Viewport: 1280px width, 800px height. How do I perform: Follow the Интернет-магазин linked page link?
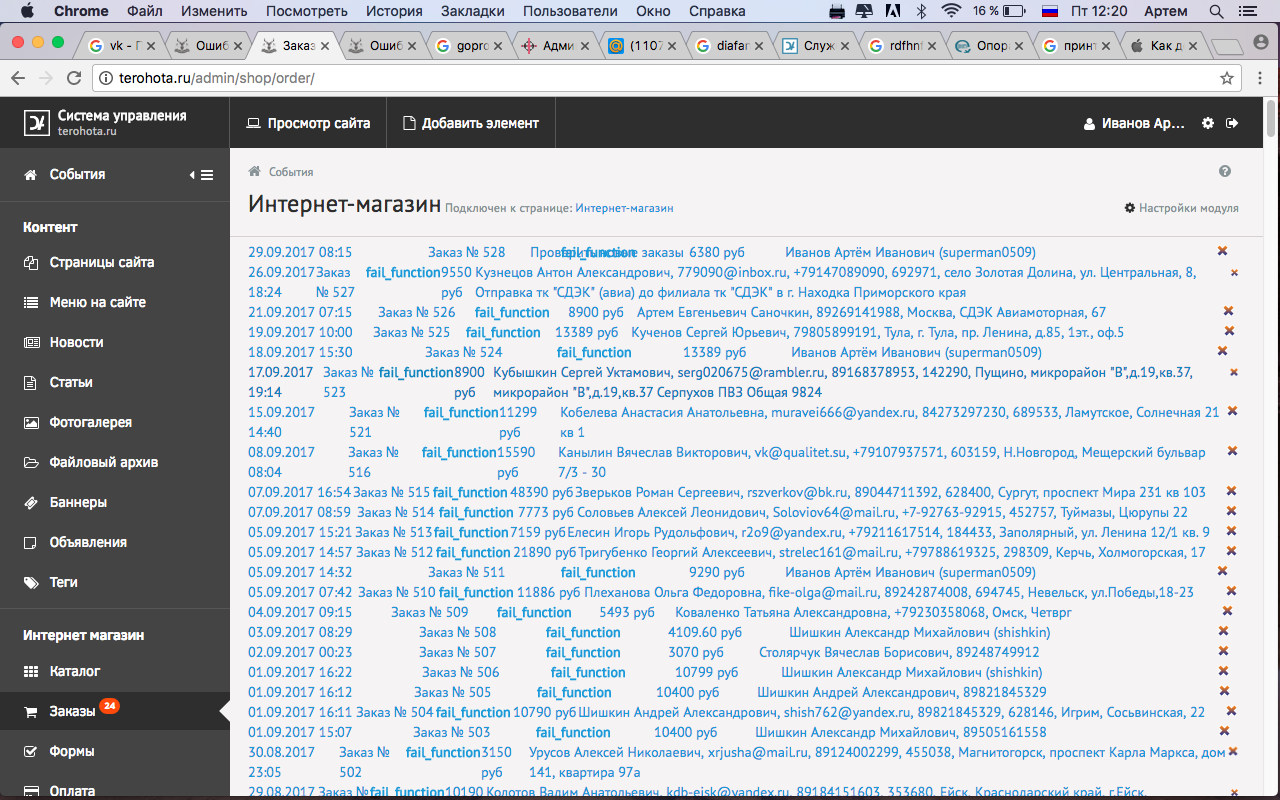click(x=624, y=208)
